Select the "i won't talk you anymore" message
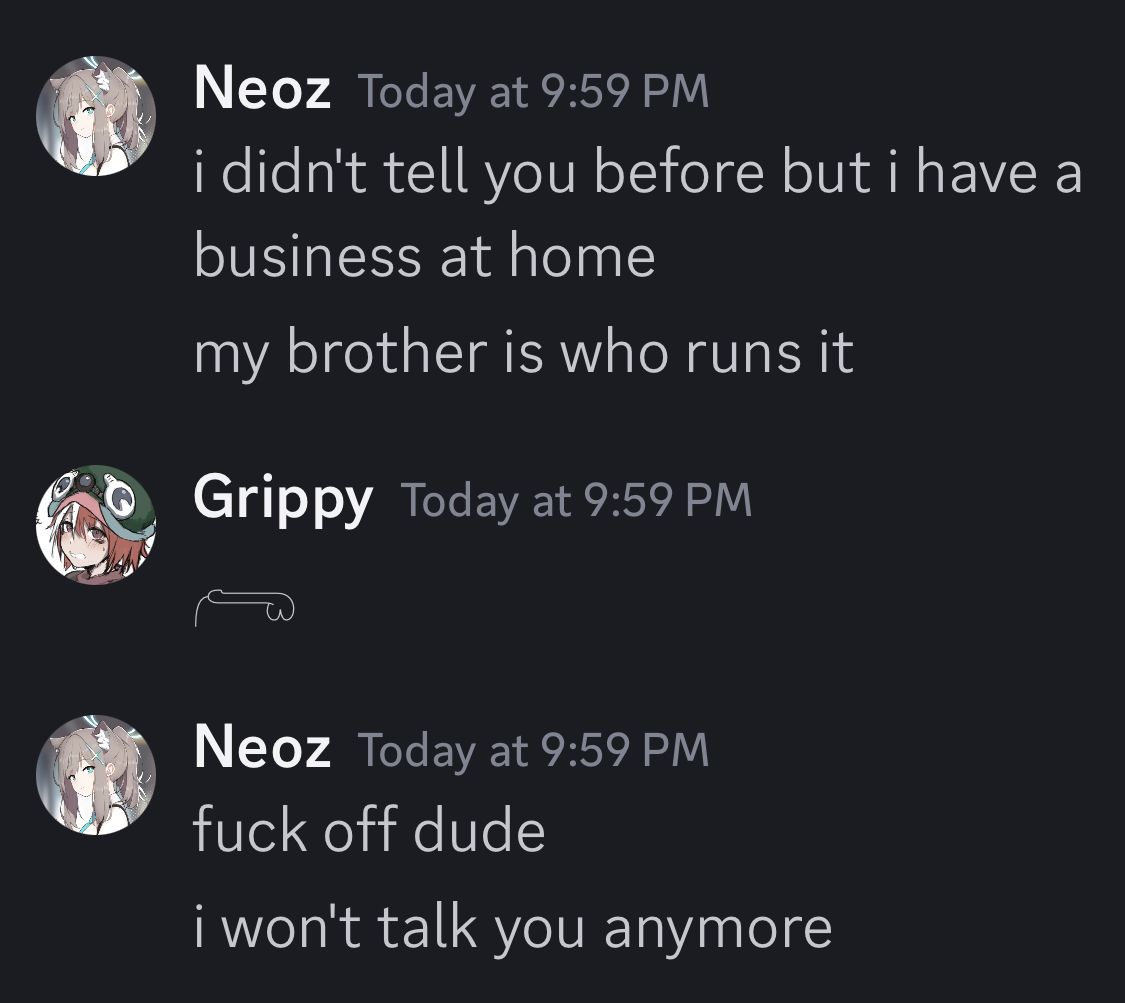The image size is (1125, 1003). click(511, 927)
